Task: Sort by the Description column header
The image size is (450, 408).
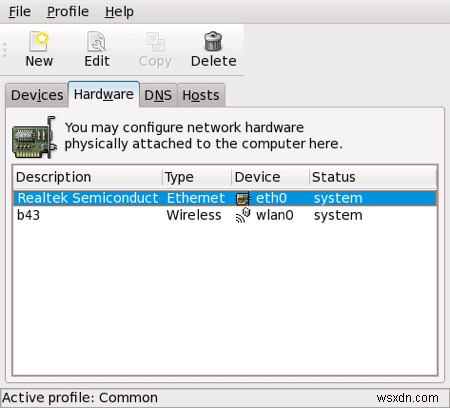Action: (88, 177)
